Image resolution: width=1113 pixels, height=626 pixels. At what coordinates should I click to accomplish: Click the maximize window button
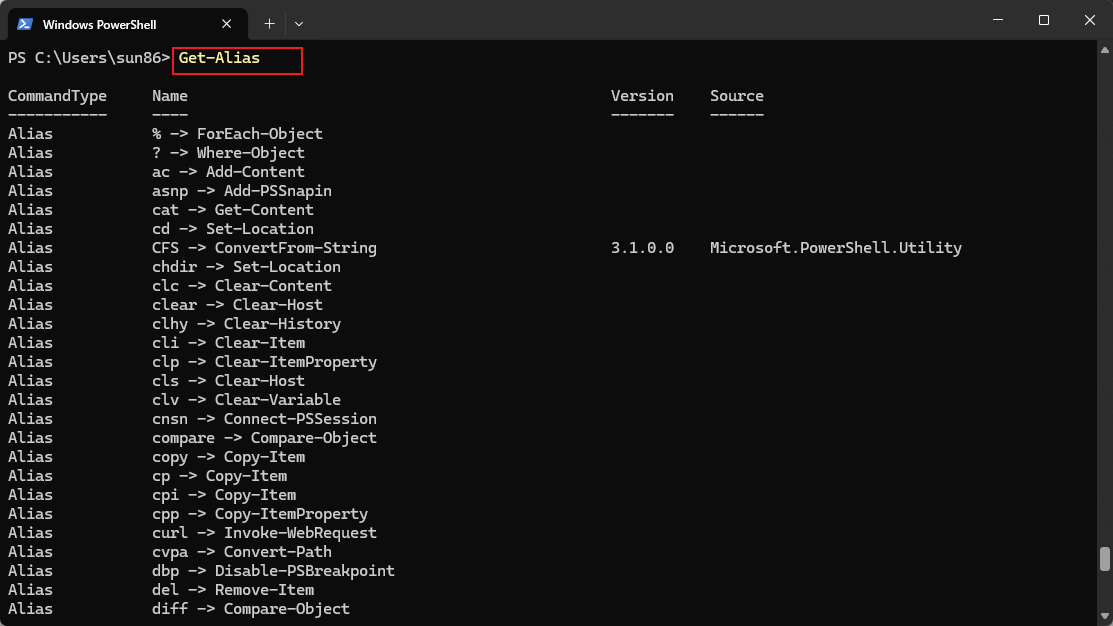1043,20
